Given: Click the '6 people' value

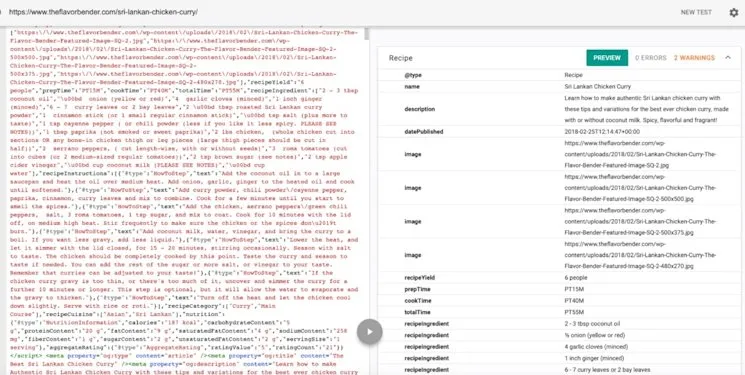Looking at the screenshot, I should point(576,278).
